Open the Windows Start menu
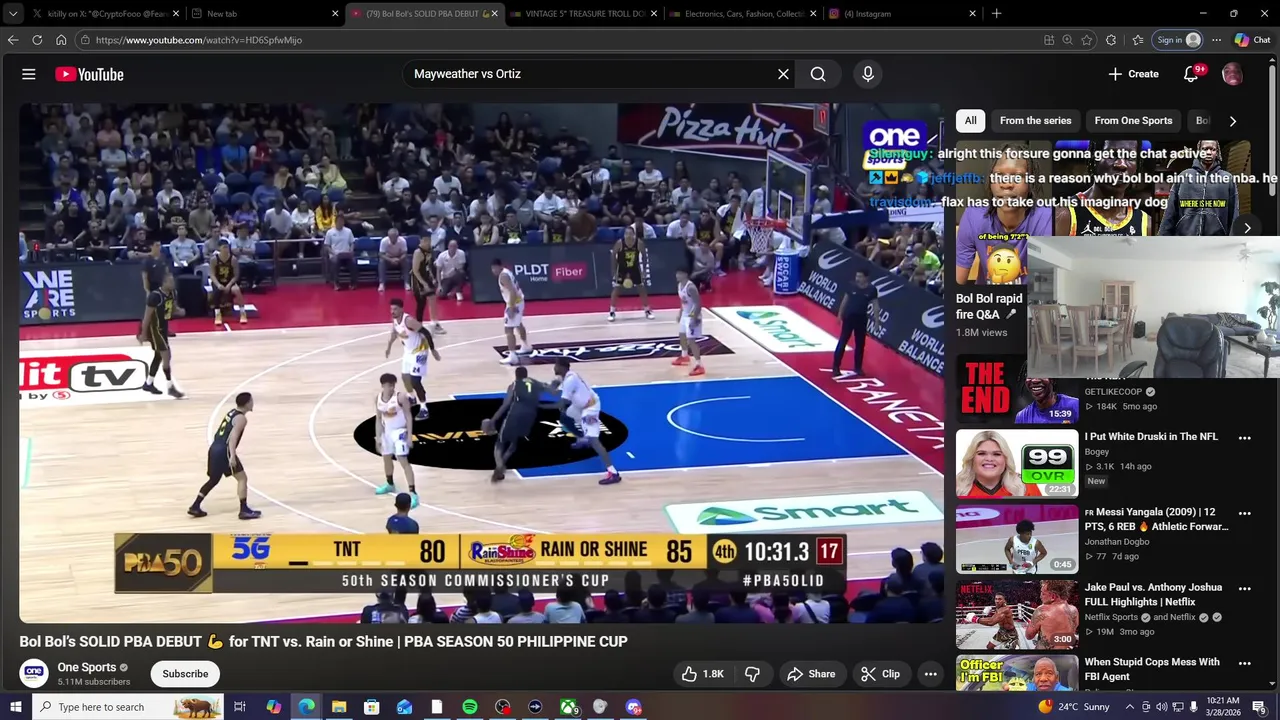This screenshot has width=1280, height=720. point(15,707)
